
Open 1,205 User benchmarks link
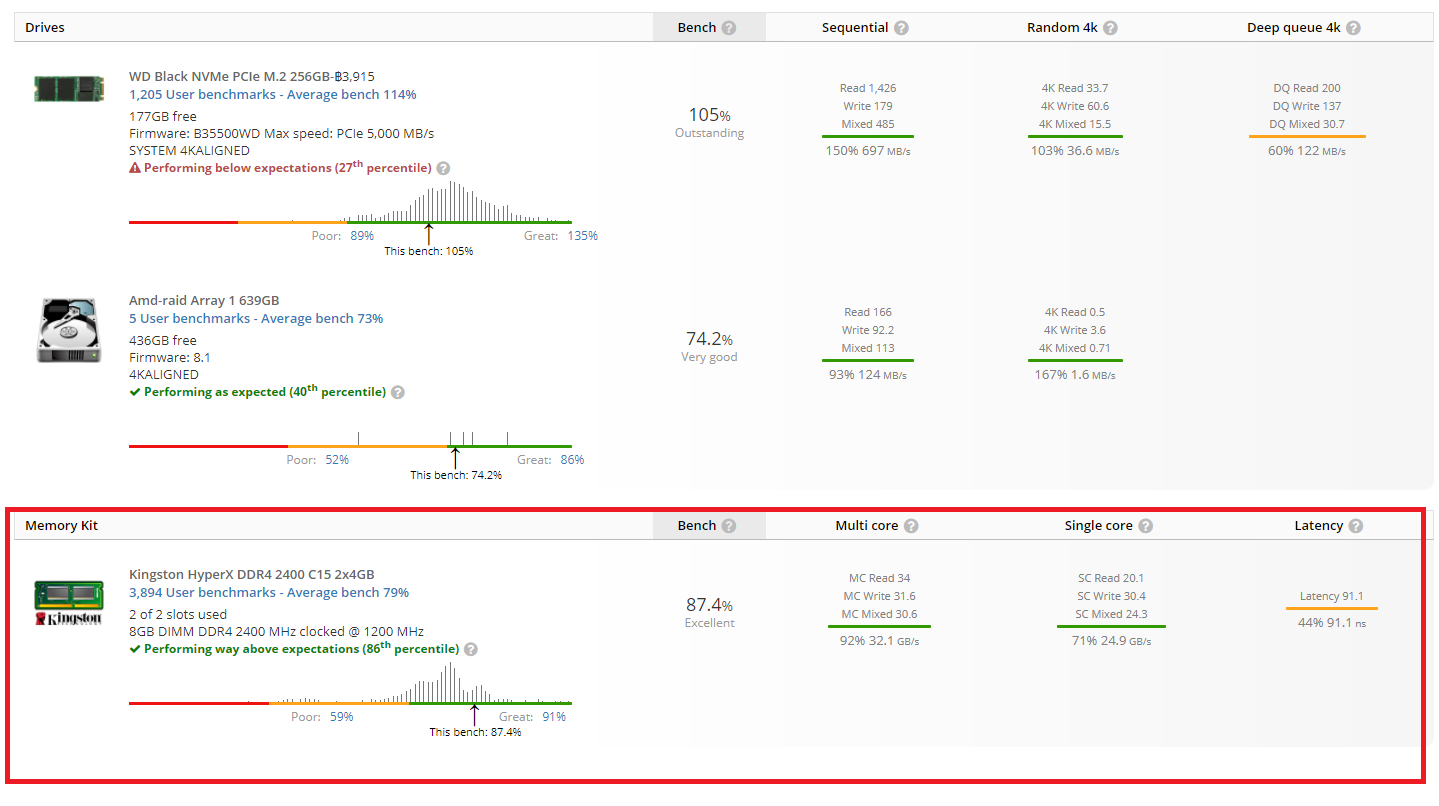pyautogui.click(x=273, y=95)
